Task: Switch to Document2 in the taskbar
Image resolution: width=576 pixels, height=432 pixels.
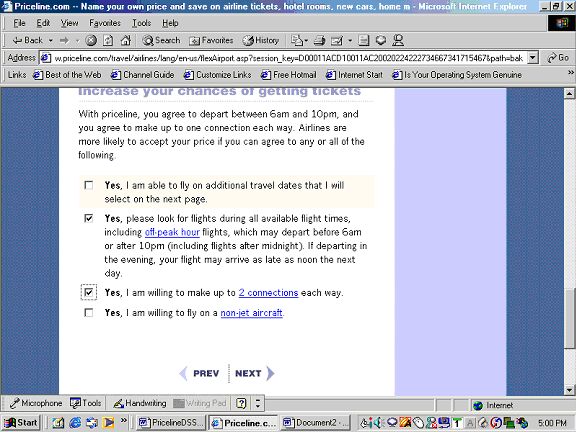Action: coord(316,423)
